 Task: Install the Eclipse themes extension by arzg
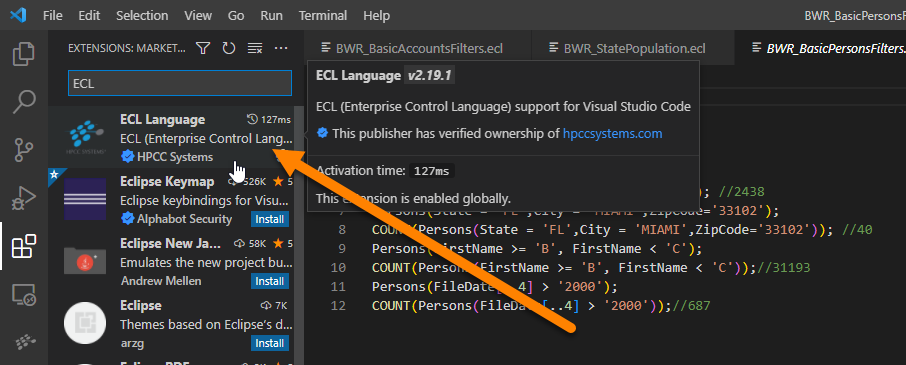(x=270, y=343)
